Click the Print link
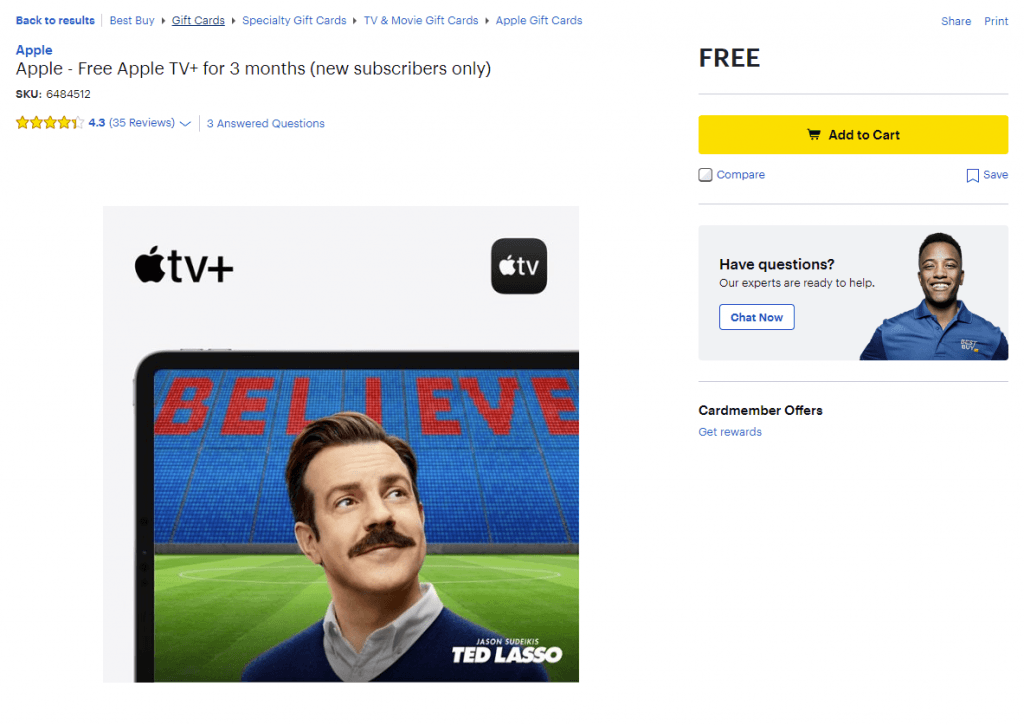This screenshot has width=1024, height=725. pos(996,21)
